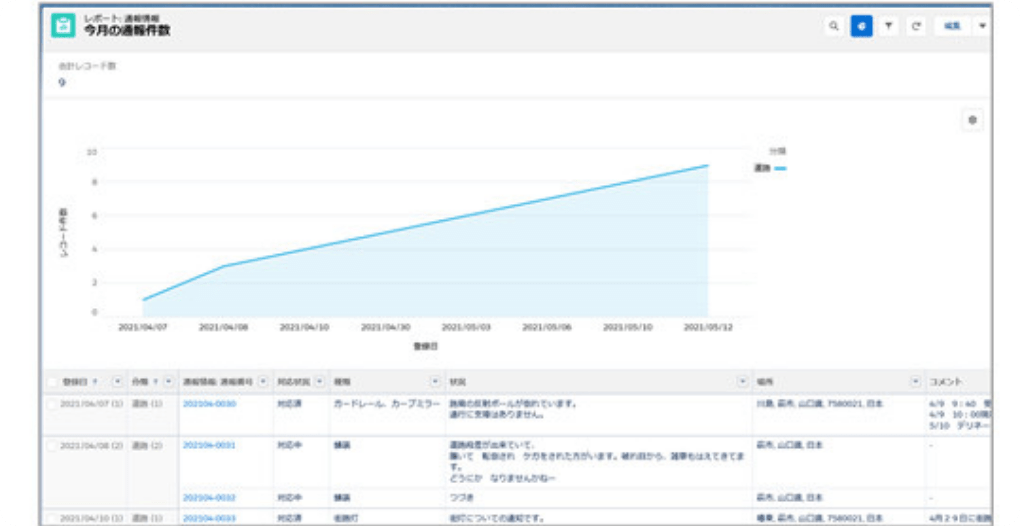Tick the checkbox for the 2021/04/07 row
Viewport: 1020px width, 526px height.
click(53, 403)
